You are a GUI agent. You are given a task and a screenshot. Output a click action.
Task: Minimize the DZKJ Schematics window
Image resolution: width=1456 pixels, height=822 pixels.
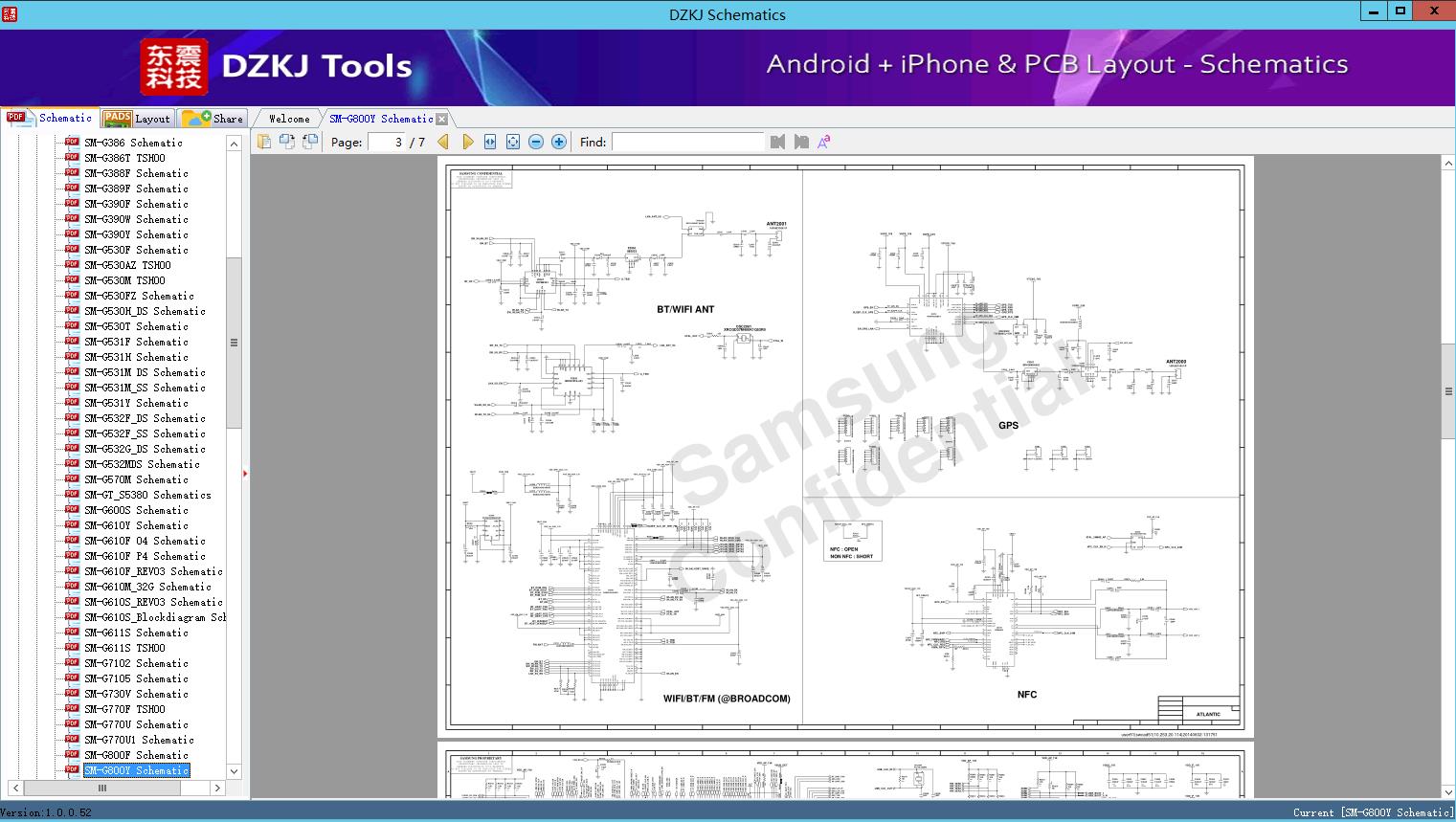pyautogui.click(x=1374, y=11)
